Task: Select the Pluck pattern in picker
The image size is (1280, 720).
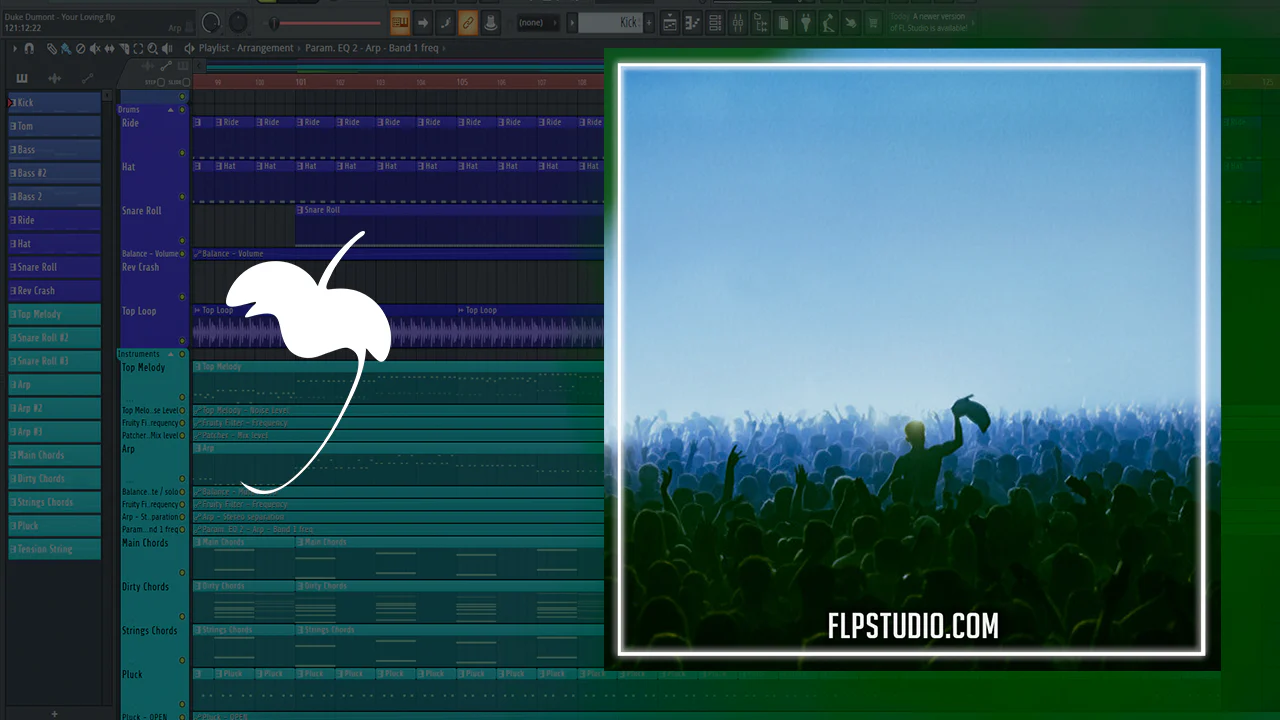Action: click(x=54, y=526)
